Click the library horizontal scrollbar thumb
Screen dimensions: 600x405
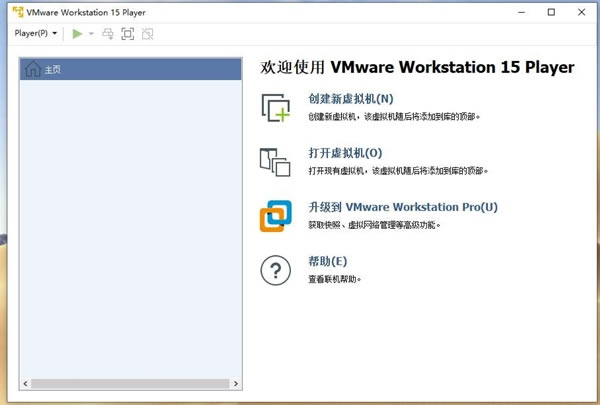pyautogui.click(x=130, y=384)
